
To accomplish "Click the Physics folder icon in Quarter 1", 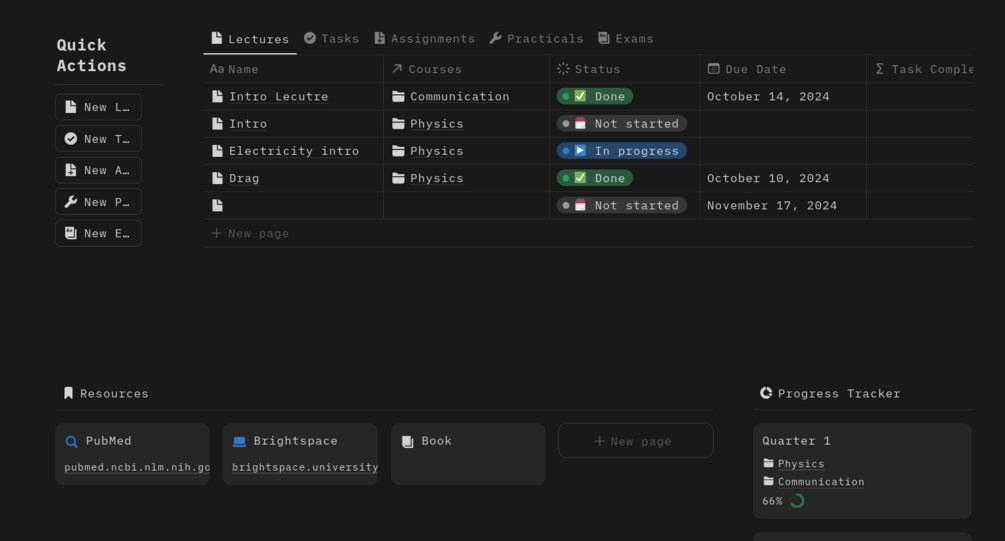I will click(x=768, y=464).
